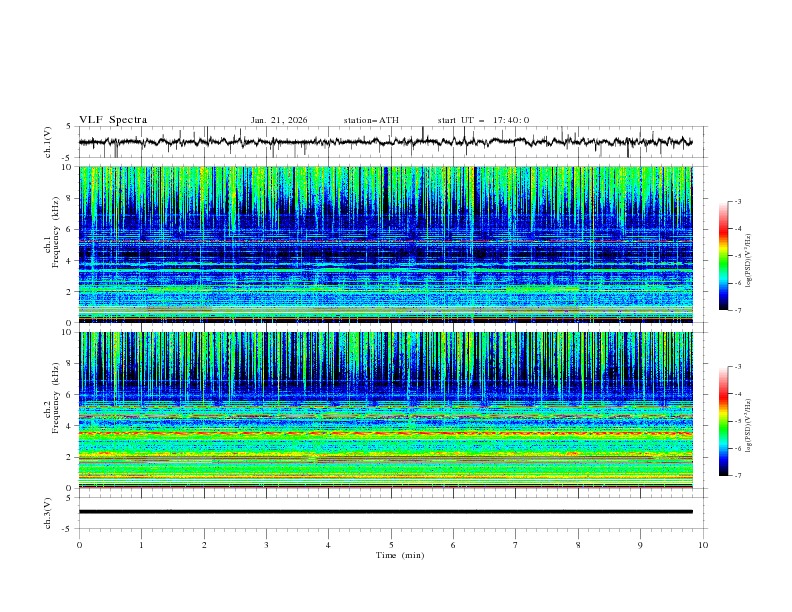Click time axis tick label "3"
The image size is (792, 612).
click(266, 545)
